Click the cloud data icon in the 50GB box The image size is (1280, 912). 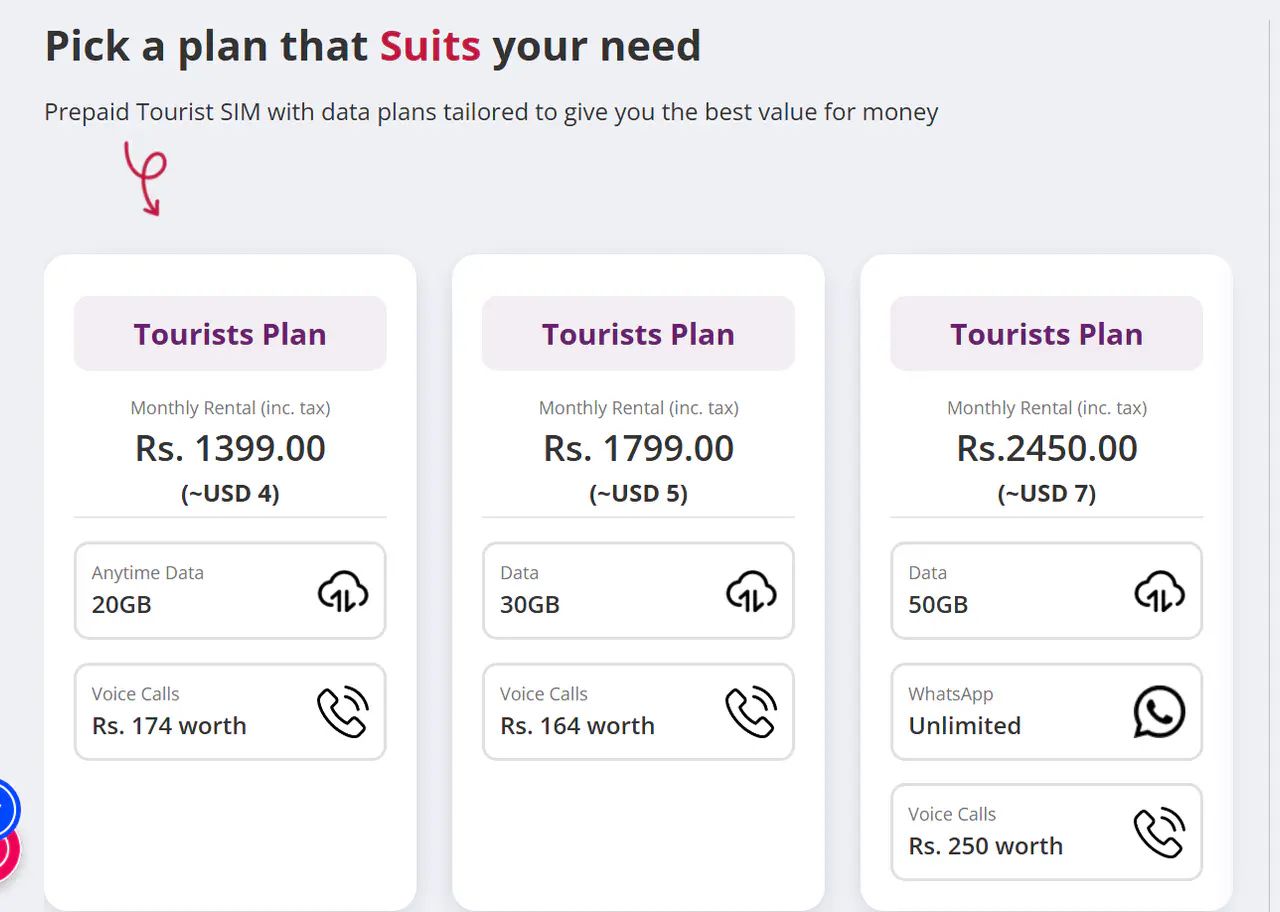1159,591
